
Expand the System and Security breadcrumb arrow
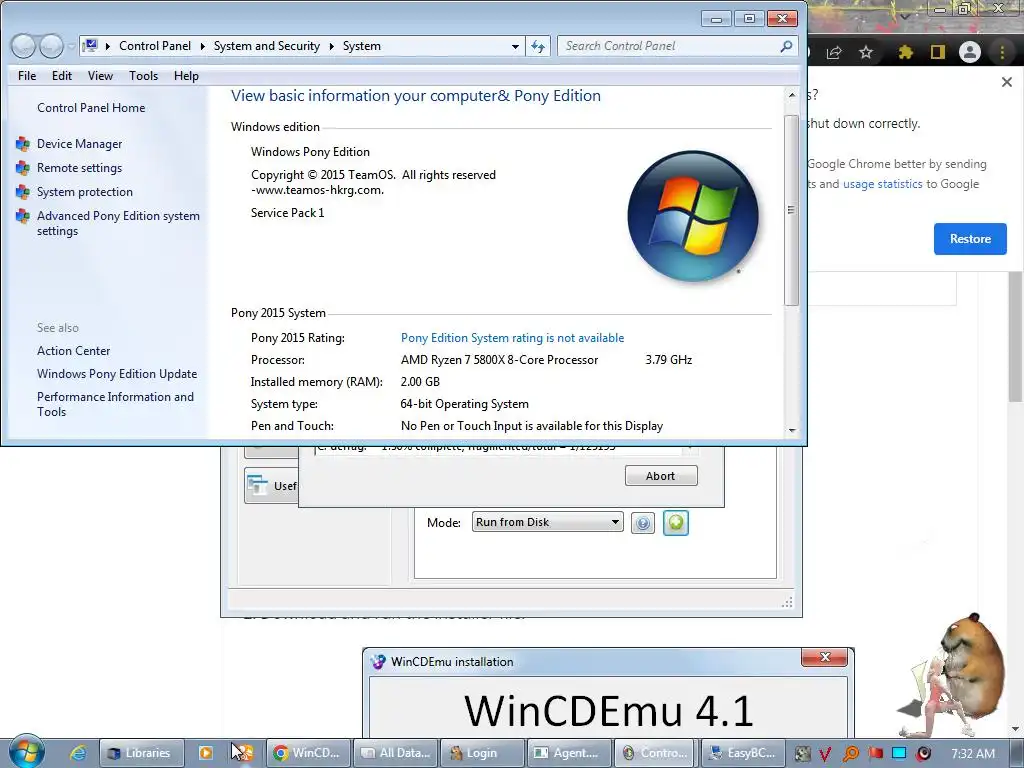click(x=331, y=46)
